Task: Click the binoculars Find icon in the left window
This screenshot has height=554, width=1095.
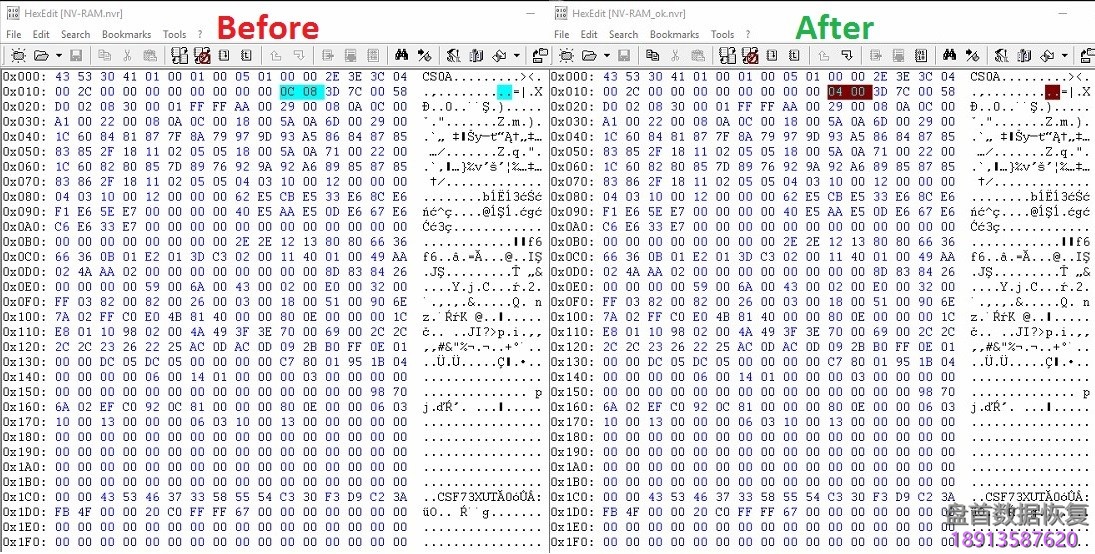Action: 401,56
